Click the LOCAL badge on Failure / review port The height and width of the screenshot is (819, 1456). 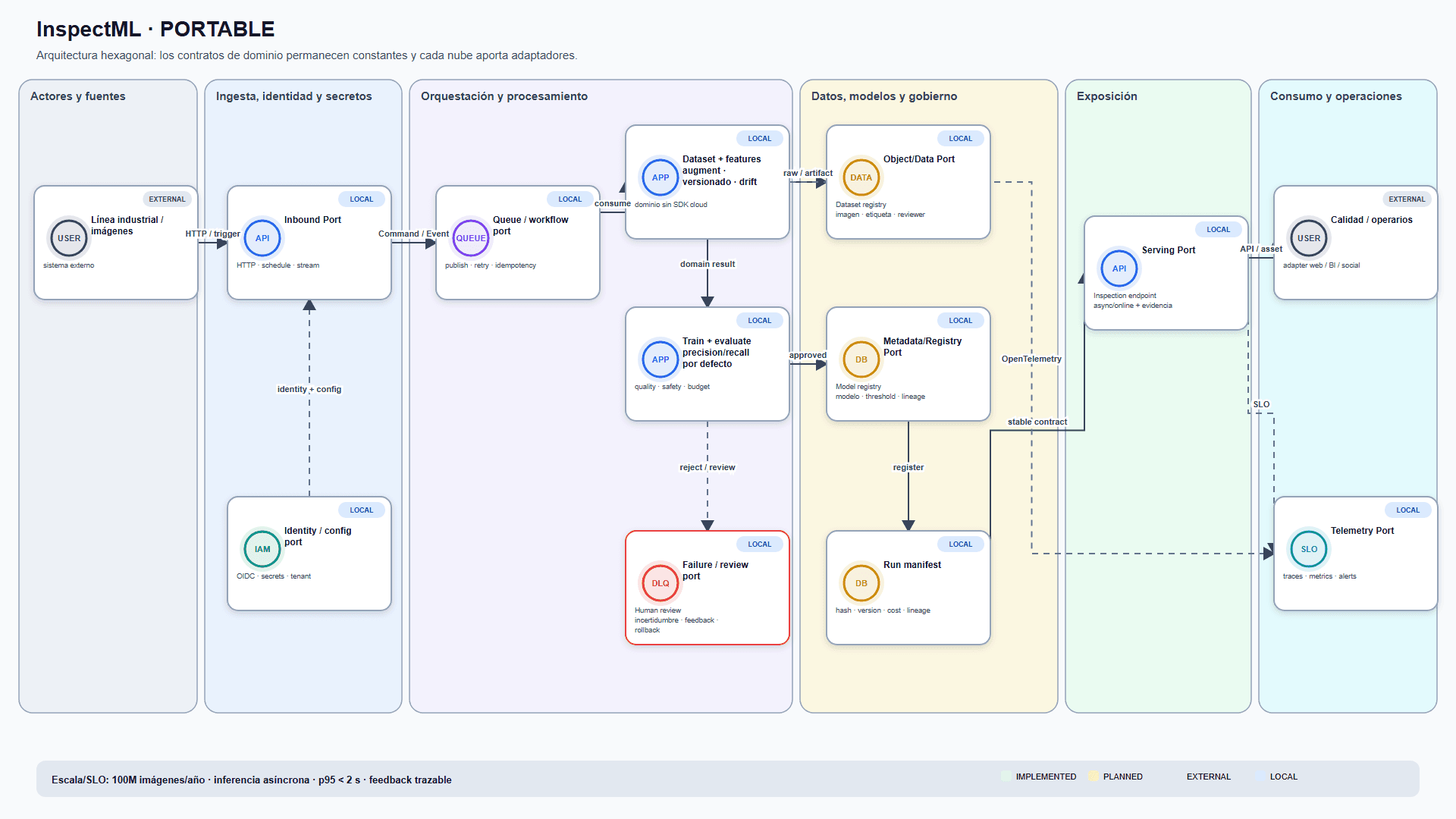click(x=760, y=544)
